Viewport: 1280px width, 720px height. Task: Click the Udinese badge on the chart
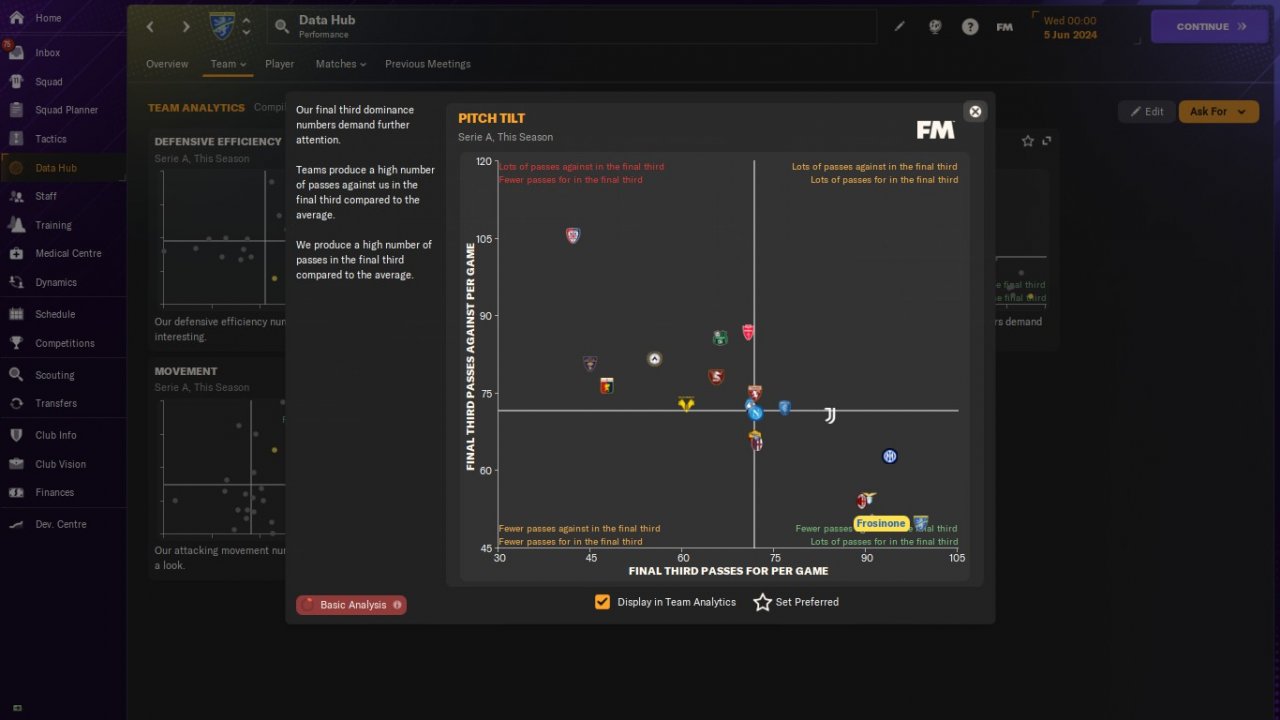(x=655, y=359)
